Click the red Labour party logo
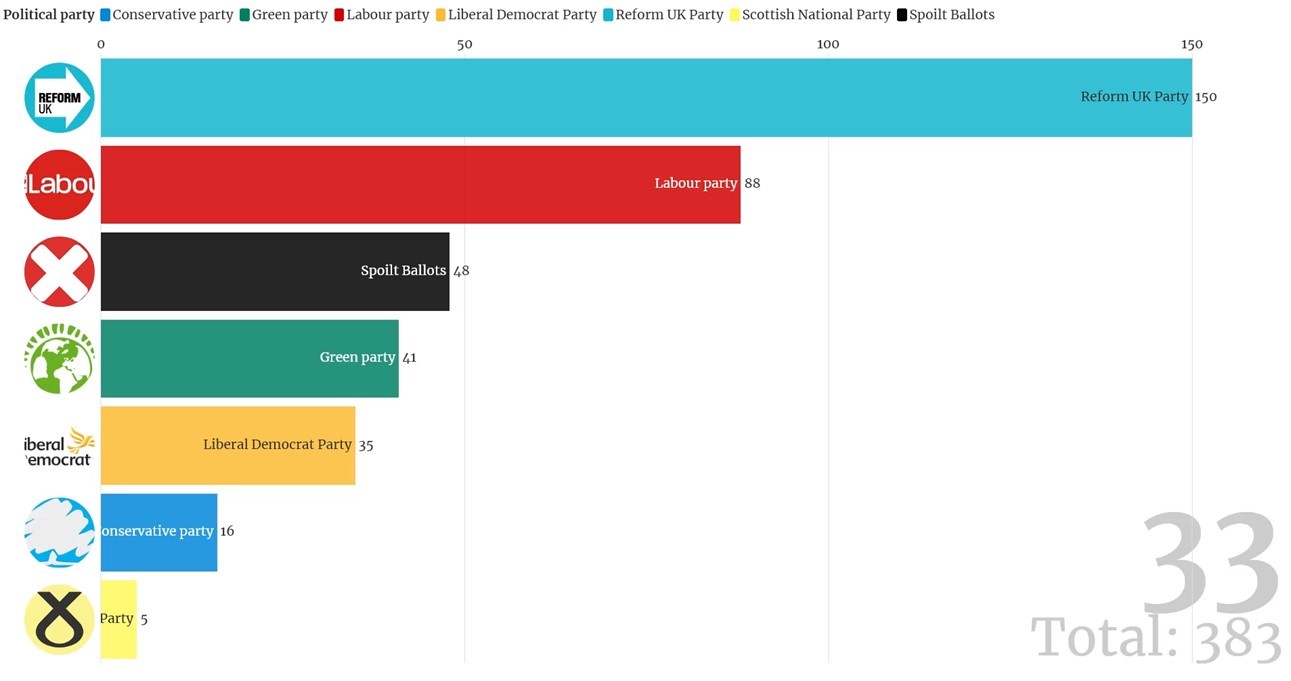Viewport: 1291px width, 681px height. (x=59, y=184)
